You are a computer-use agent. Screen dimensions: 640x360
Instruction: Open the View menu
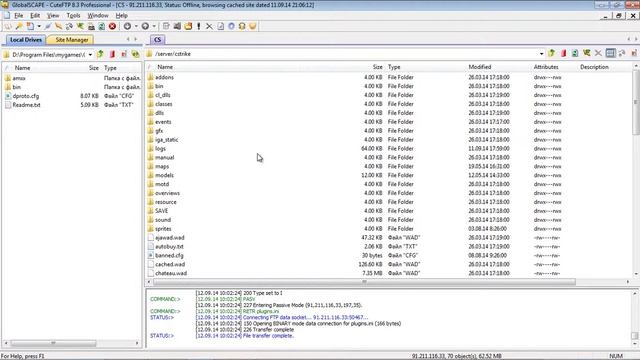53,16
